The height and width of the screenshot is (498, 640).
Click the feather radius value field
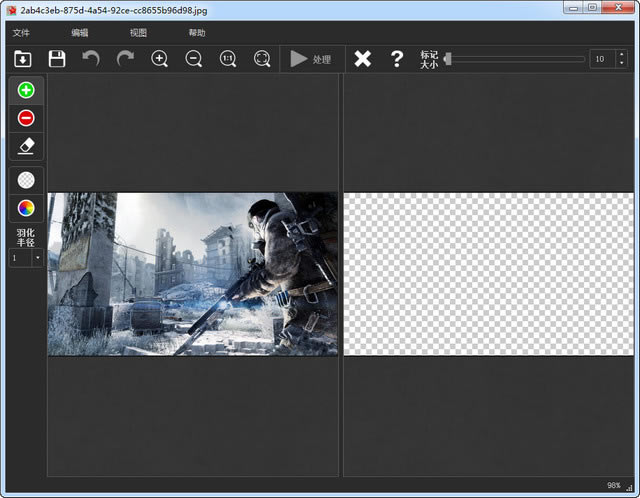point(20,258)
